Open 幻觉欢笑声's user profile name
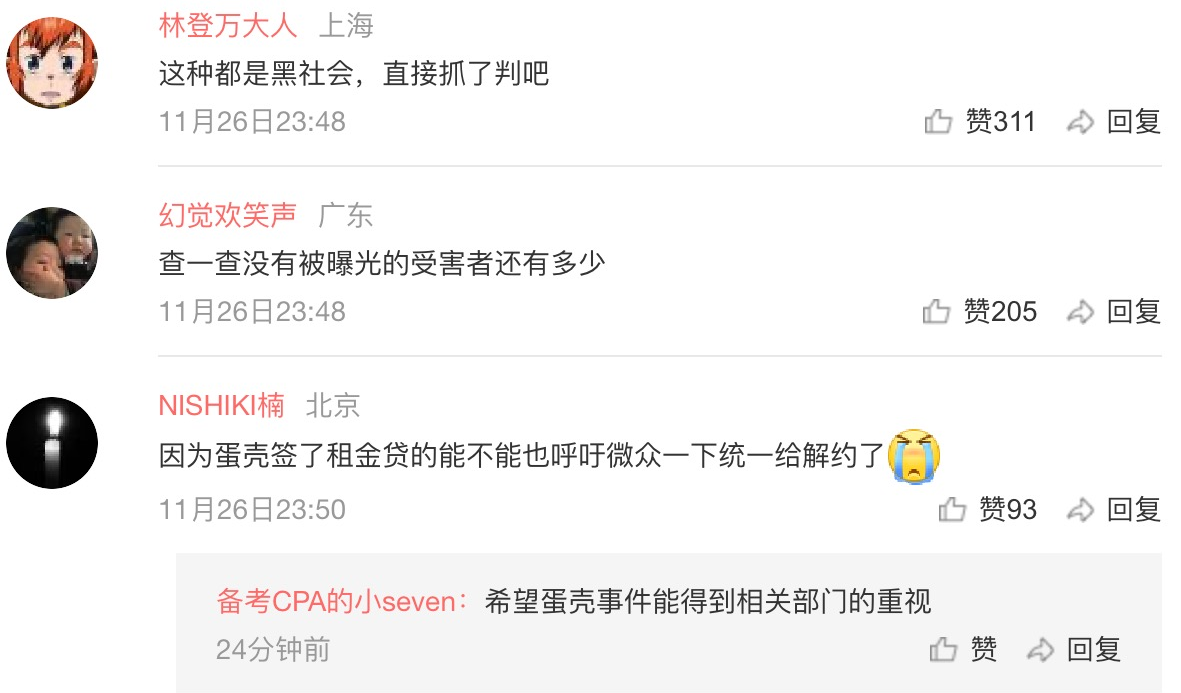The height and width of the screenshot is (693, 1181). [x=227, y=215]
